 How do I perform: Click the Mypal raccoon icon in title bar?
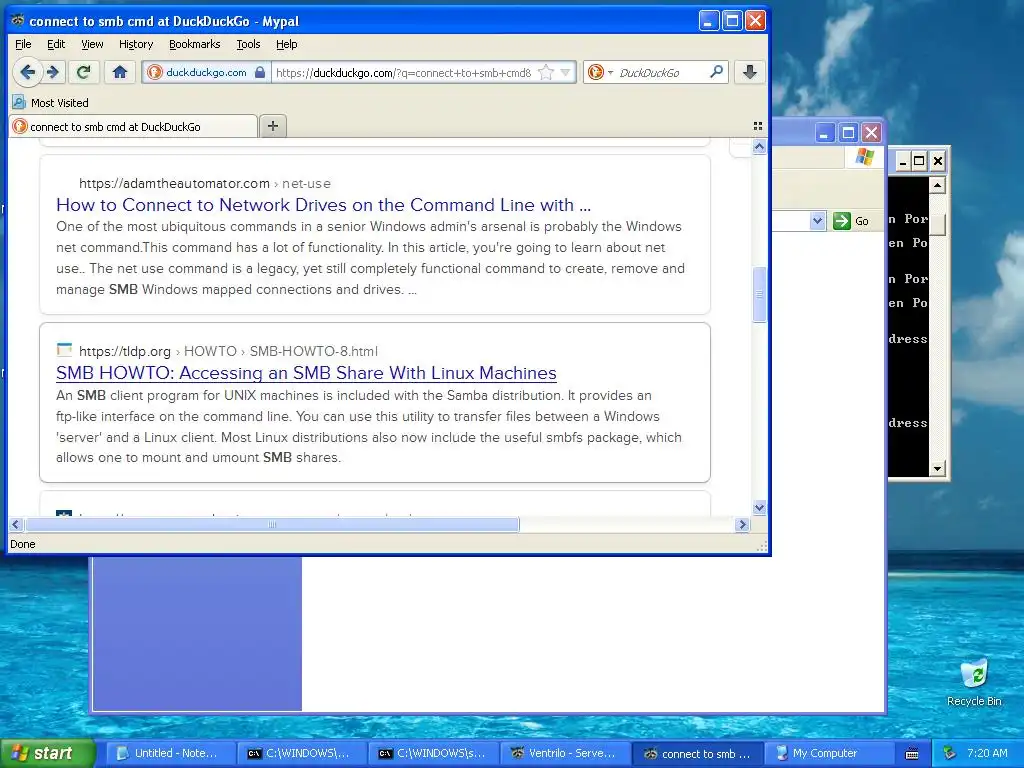tap(18, 20)
